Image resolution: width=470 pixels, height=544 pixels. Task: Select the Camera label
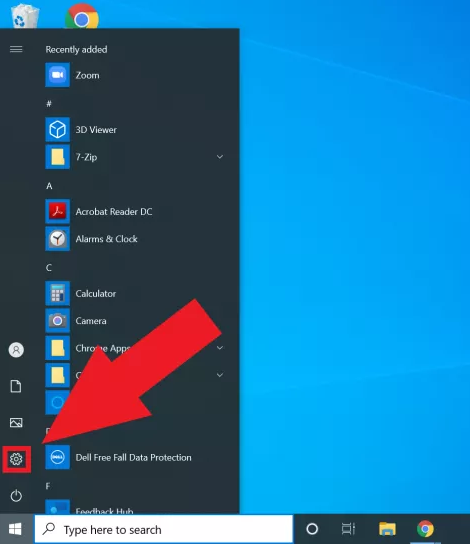(91, 321)
